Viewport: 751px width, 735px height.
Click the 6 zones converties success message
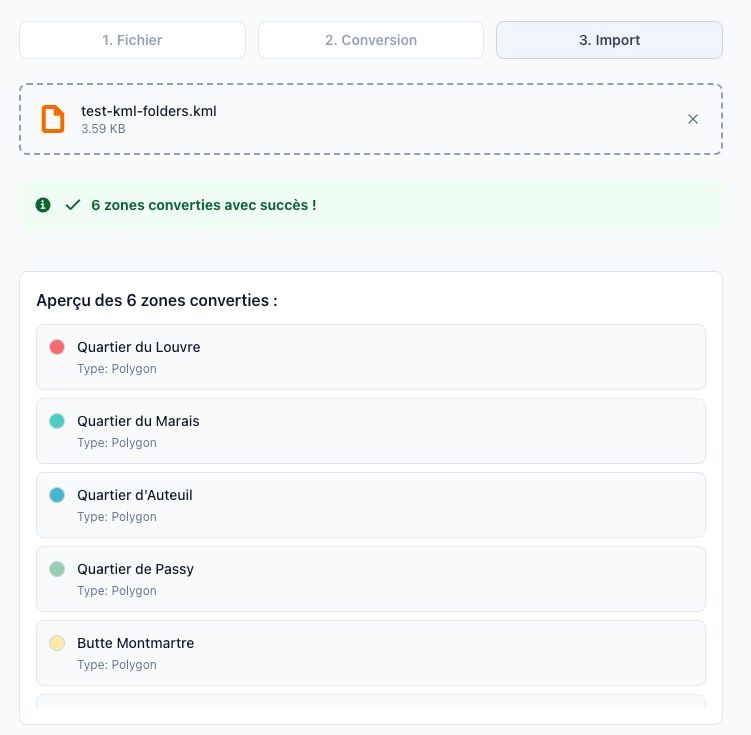point(204,205)
